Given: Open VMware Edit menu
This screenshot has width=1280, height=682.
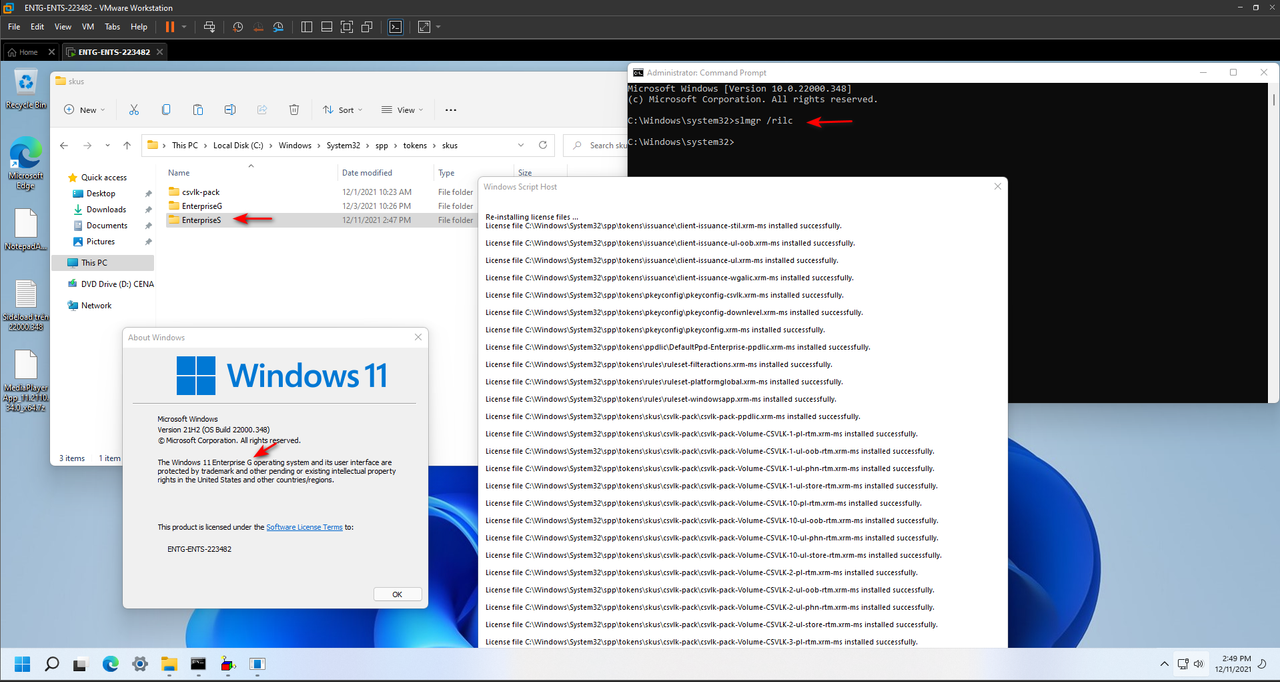Looking at the screenshot, I should click(x=37, y=26).
